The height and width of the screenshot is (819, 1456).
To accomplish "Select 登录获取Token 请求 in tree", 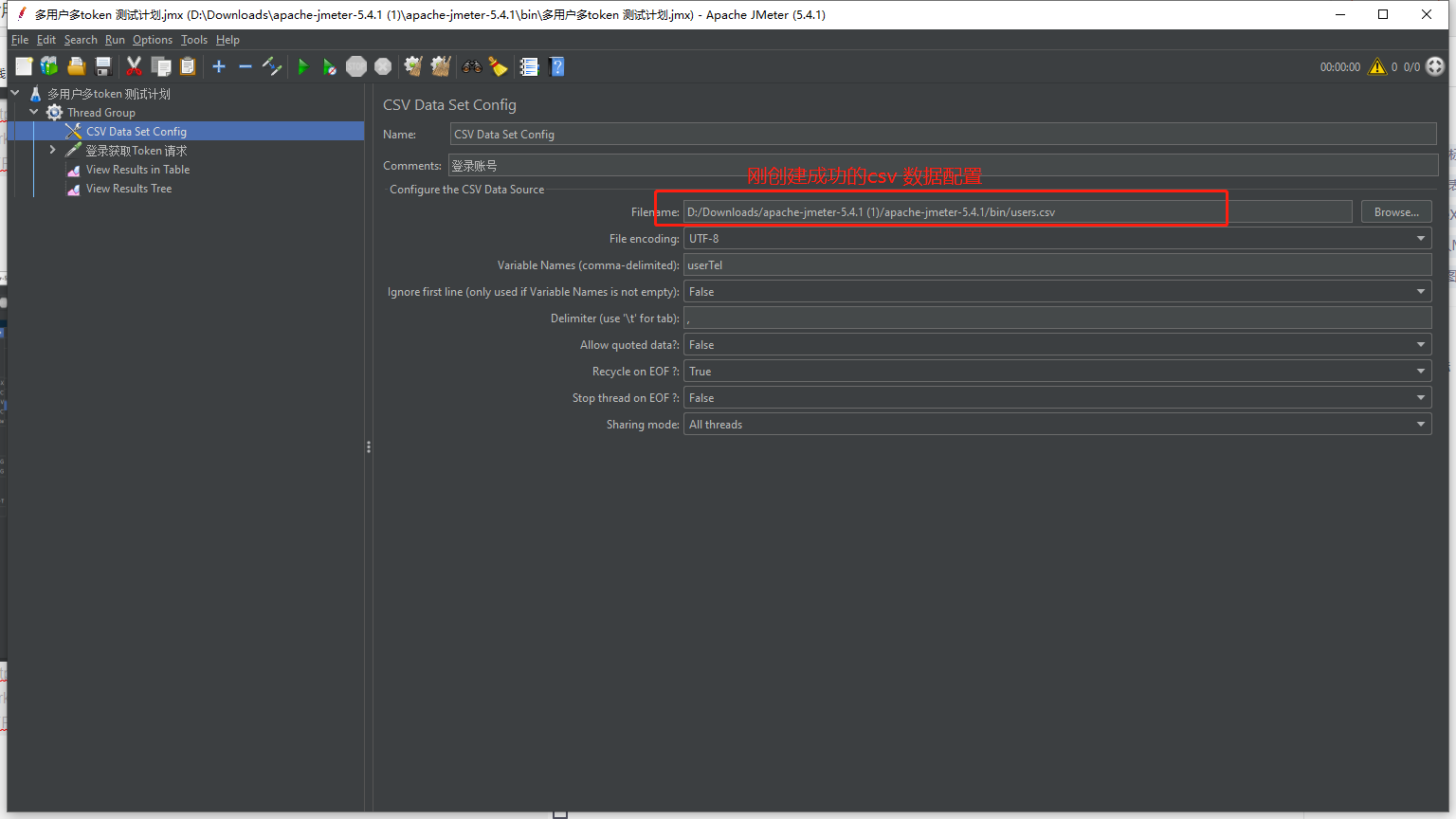I will tap(136, 151).
